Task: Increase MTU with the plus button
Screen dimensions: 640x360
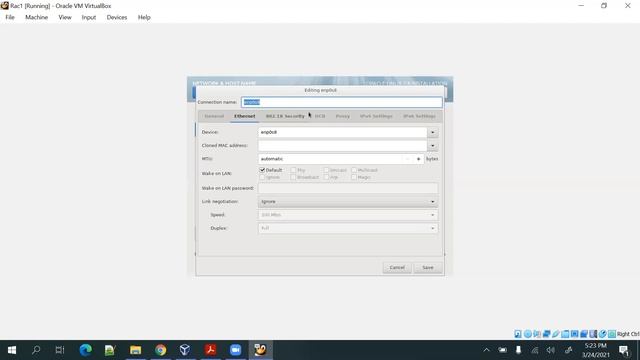Action: click(x=418, y=159)
